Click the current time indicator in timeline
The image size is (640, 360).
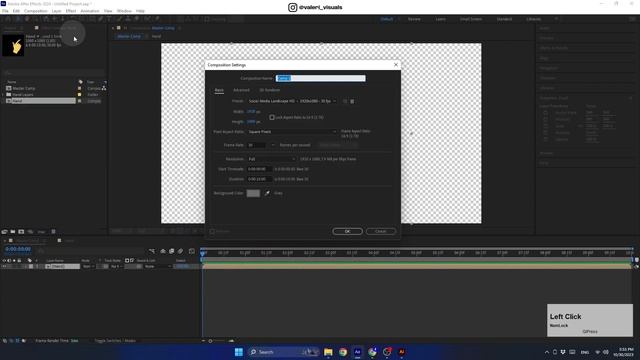(x=202, y=253)
